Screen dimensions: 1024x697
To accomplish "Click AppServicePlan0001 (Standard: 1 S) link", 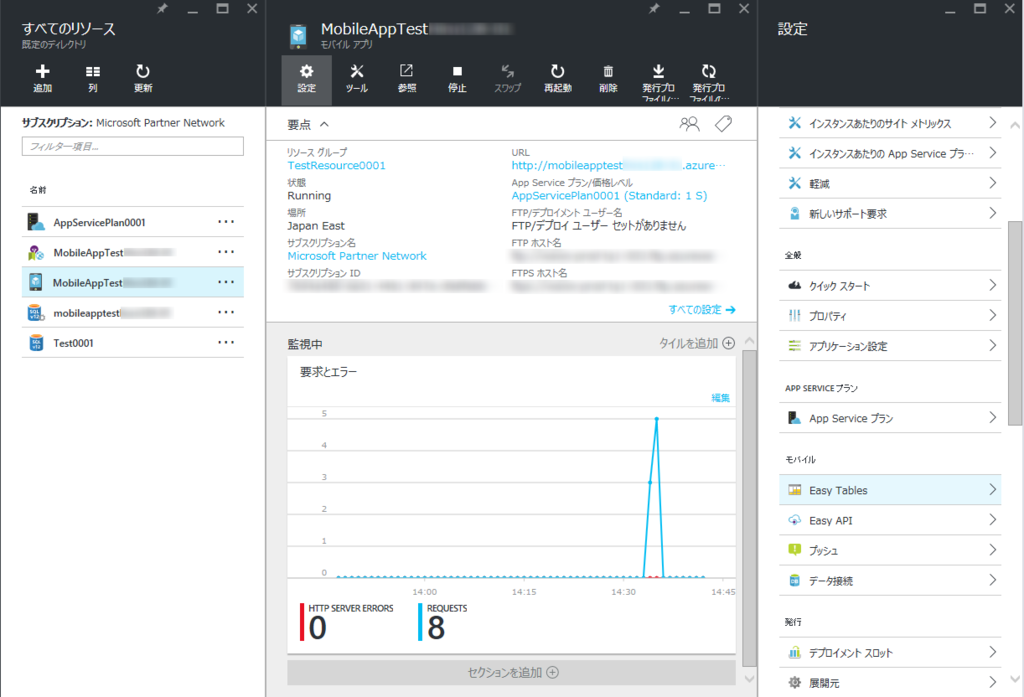I will pyautogui.click(x=609, y=195).
